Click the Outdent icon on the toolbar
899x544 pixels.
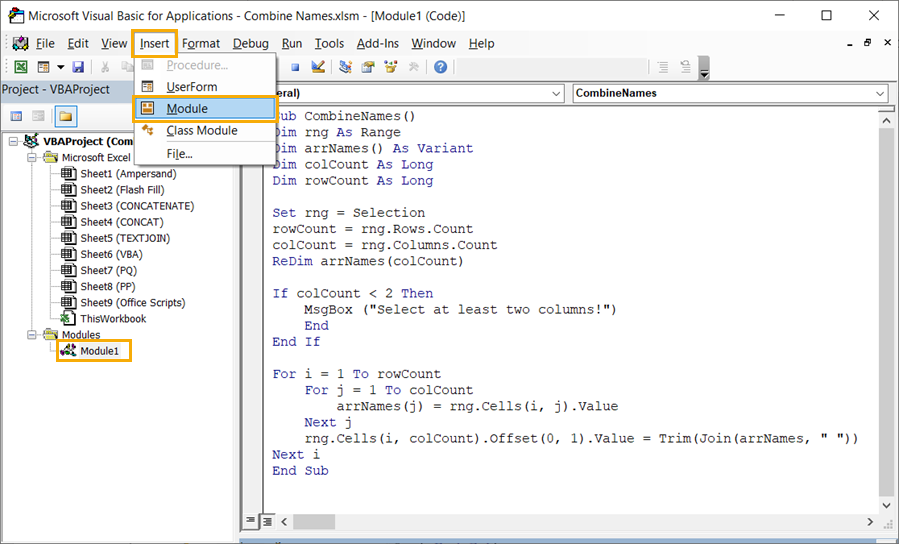[685, 67]
